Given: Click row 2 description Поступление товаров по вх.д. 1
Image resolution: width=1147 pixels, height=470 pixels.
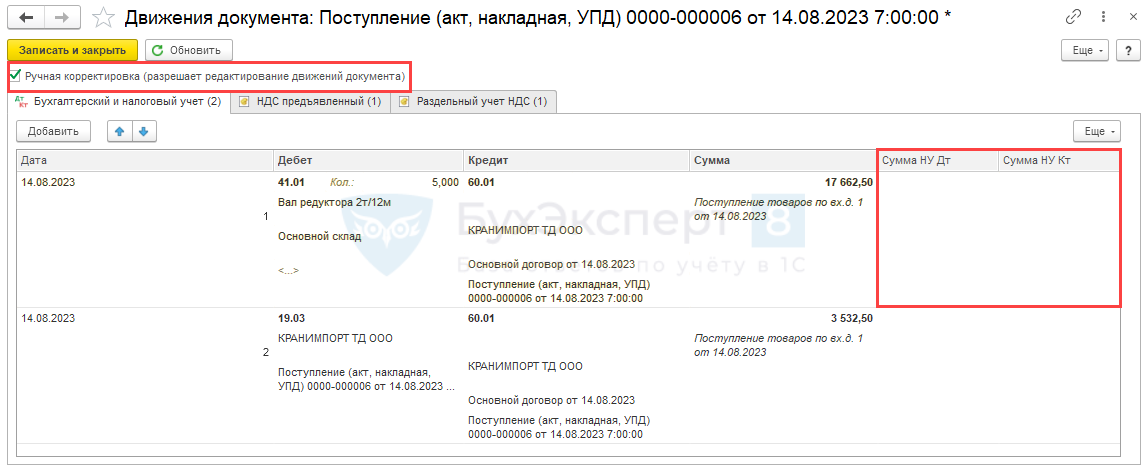Looking at the screenshot, I should click(779, 338).
